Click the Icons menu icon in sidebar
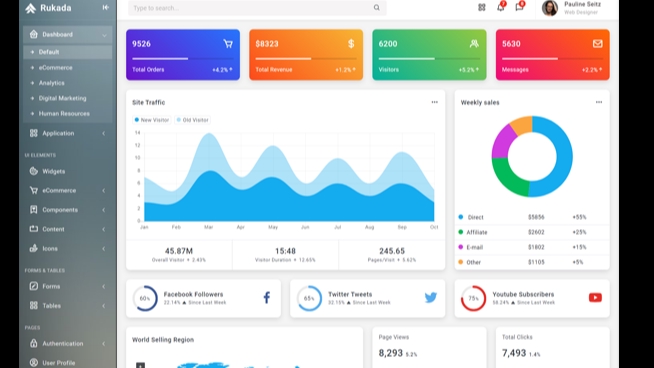This screenshot has height=368, width=654. coord(33,248)
